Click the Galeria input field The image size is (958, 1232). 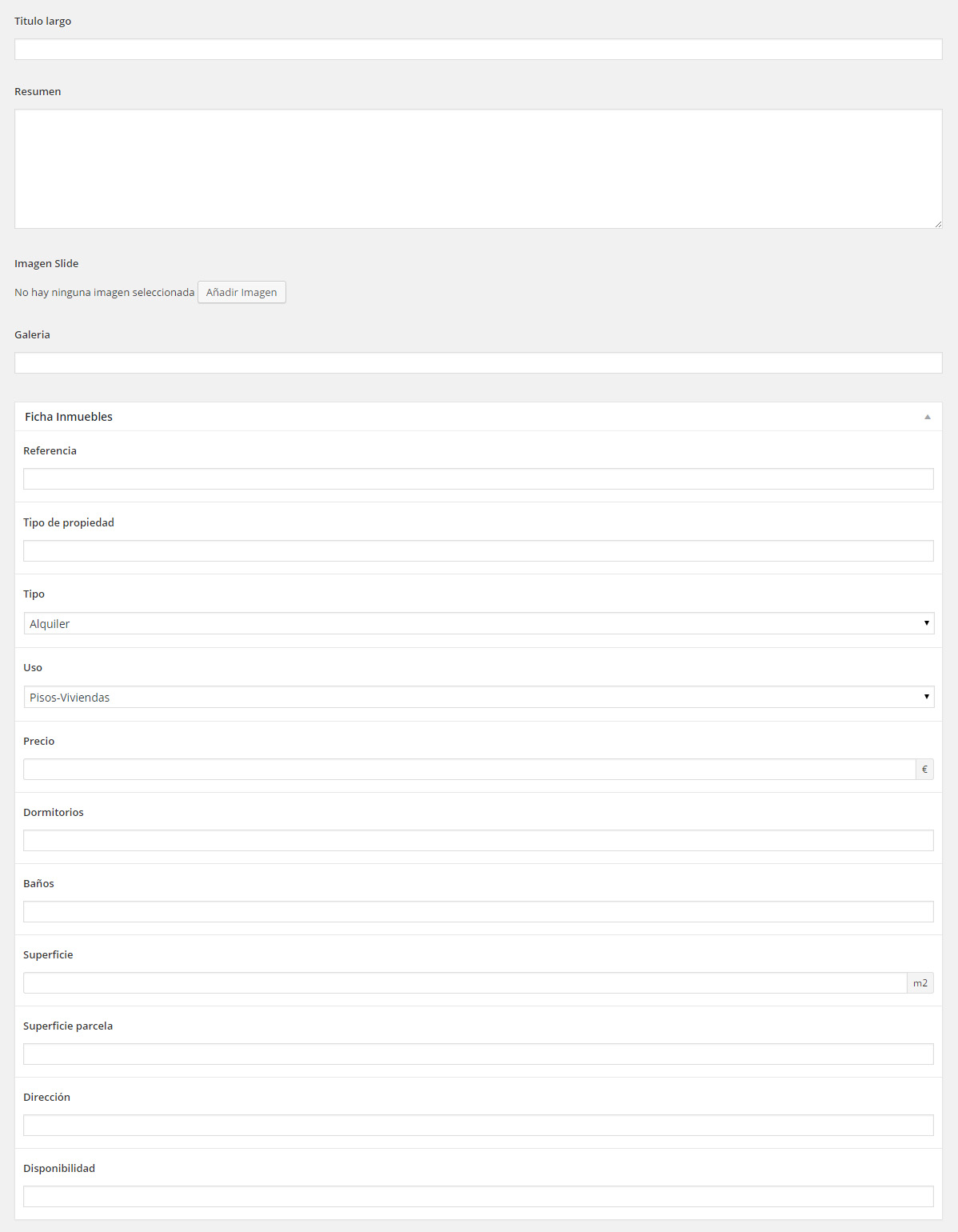tap(478, 363)
